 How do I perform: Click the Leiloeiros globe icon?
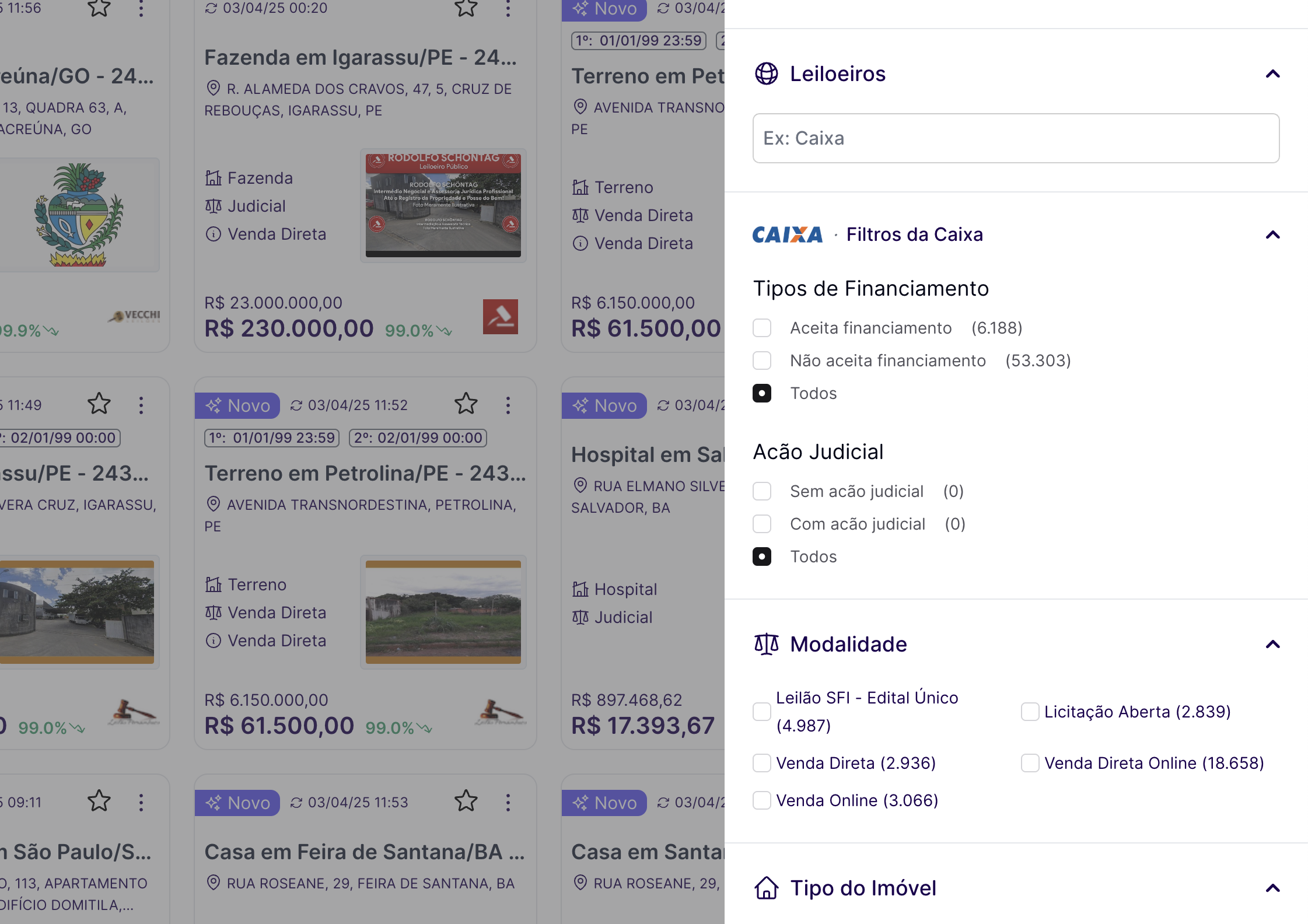(x=766, y=74)
